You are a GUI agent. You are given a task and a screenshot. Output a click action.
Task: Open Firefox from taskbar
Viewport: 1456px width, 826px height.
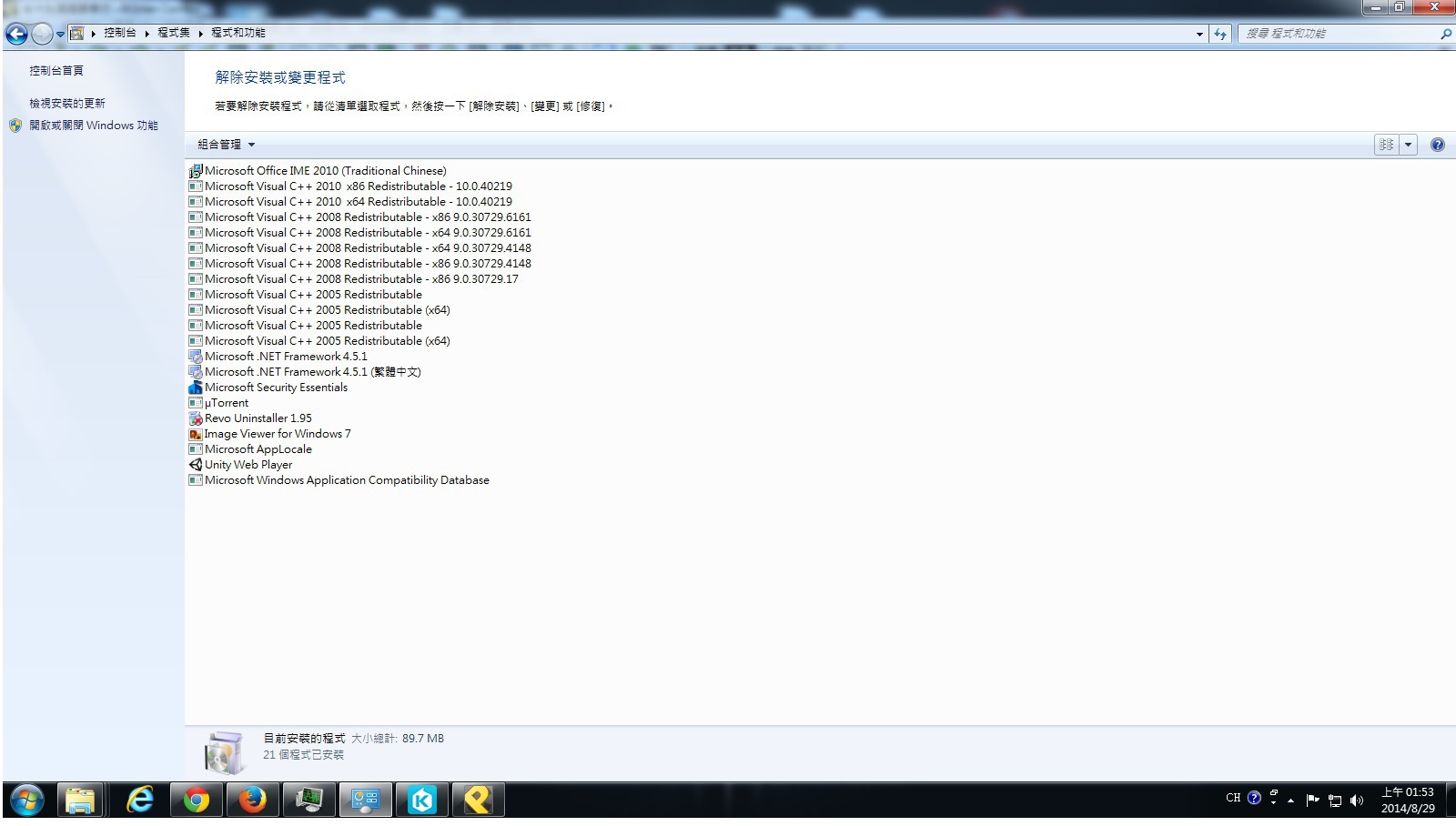[252, 801]
